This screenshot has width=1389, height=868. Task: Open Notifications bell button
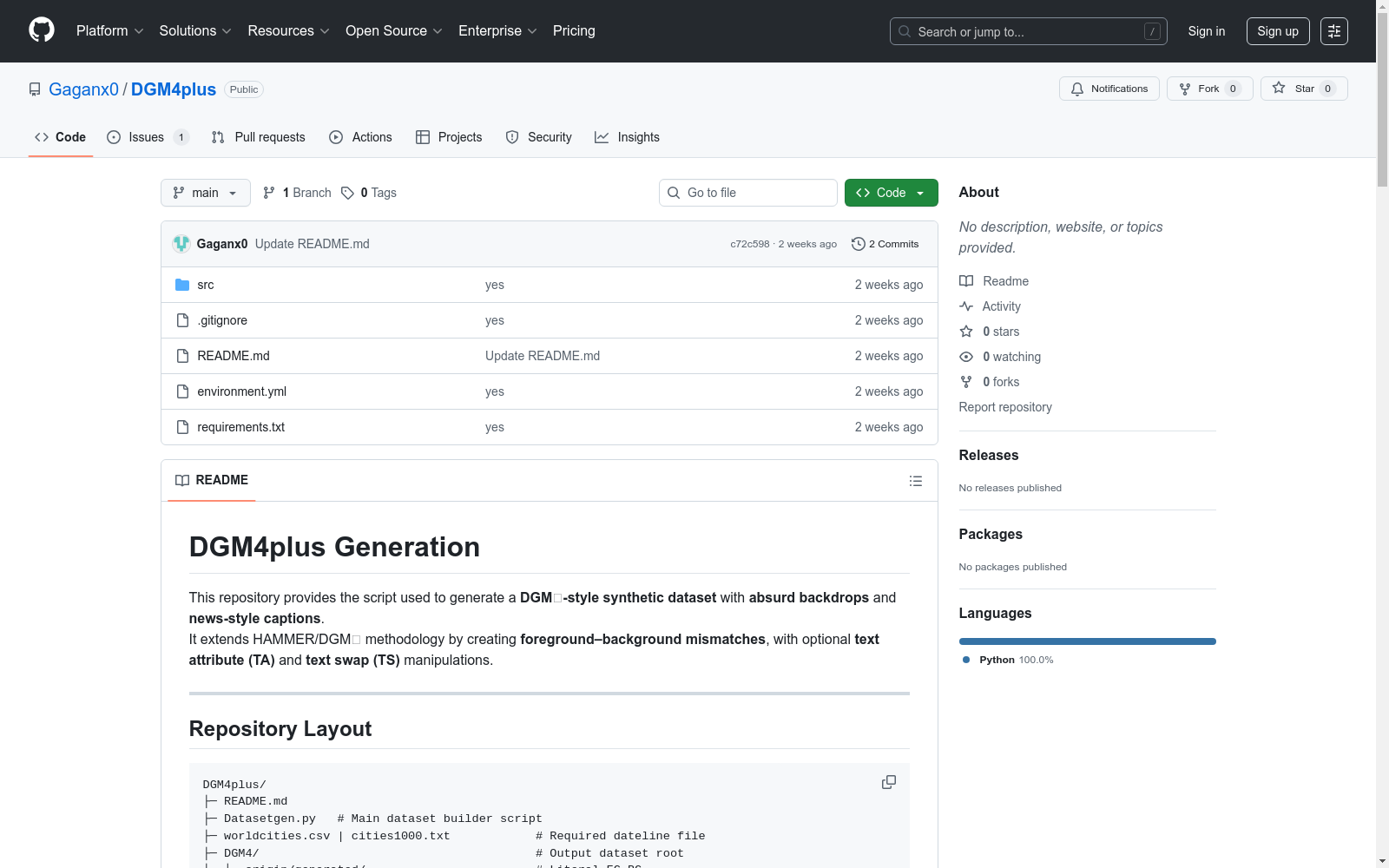click(1109, 89)
